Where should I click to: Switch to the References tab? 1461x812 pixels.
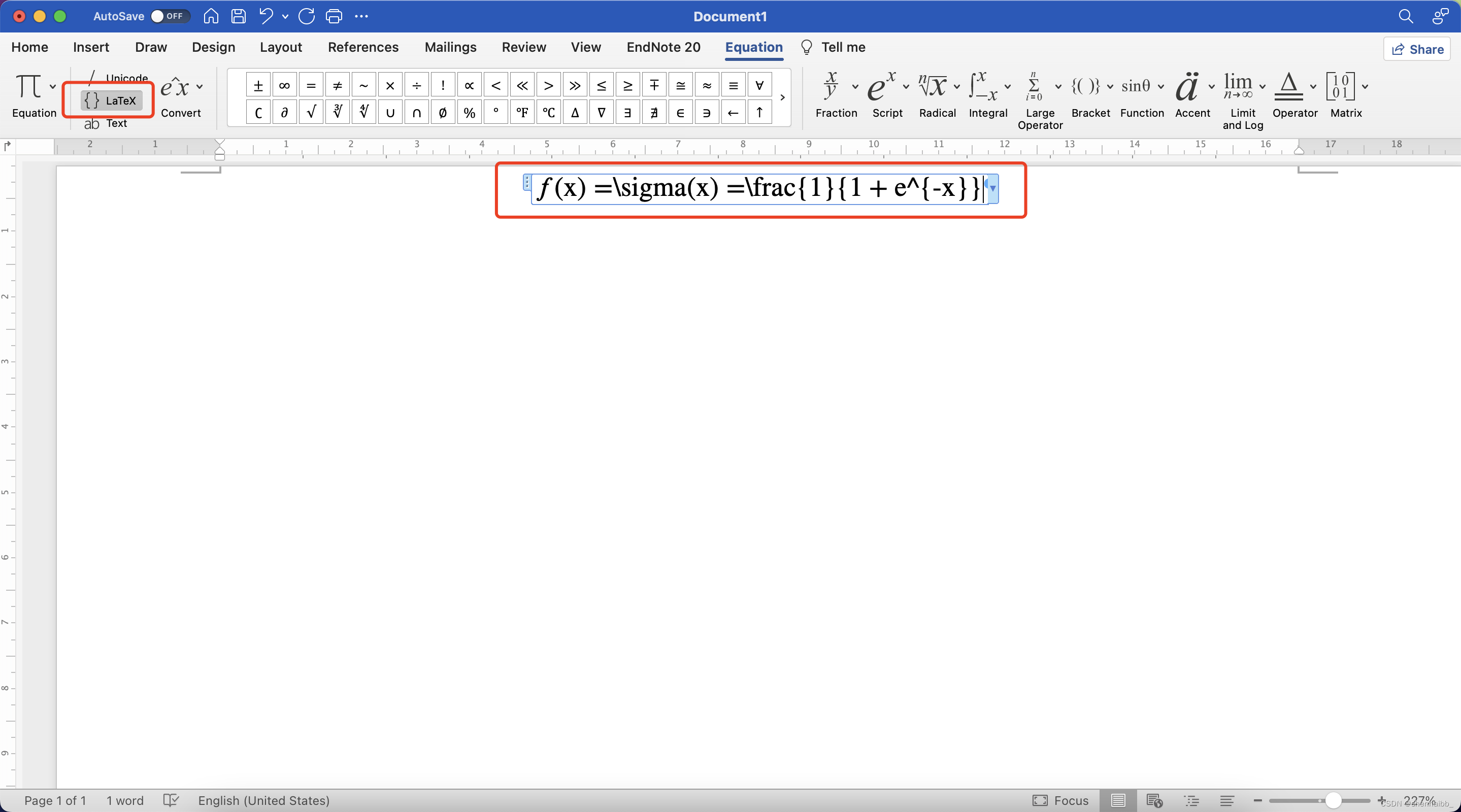point(363,47)
